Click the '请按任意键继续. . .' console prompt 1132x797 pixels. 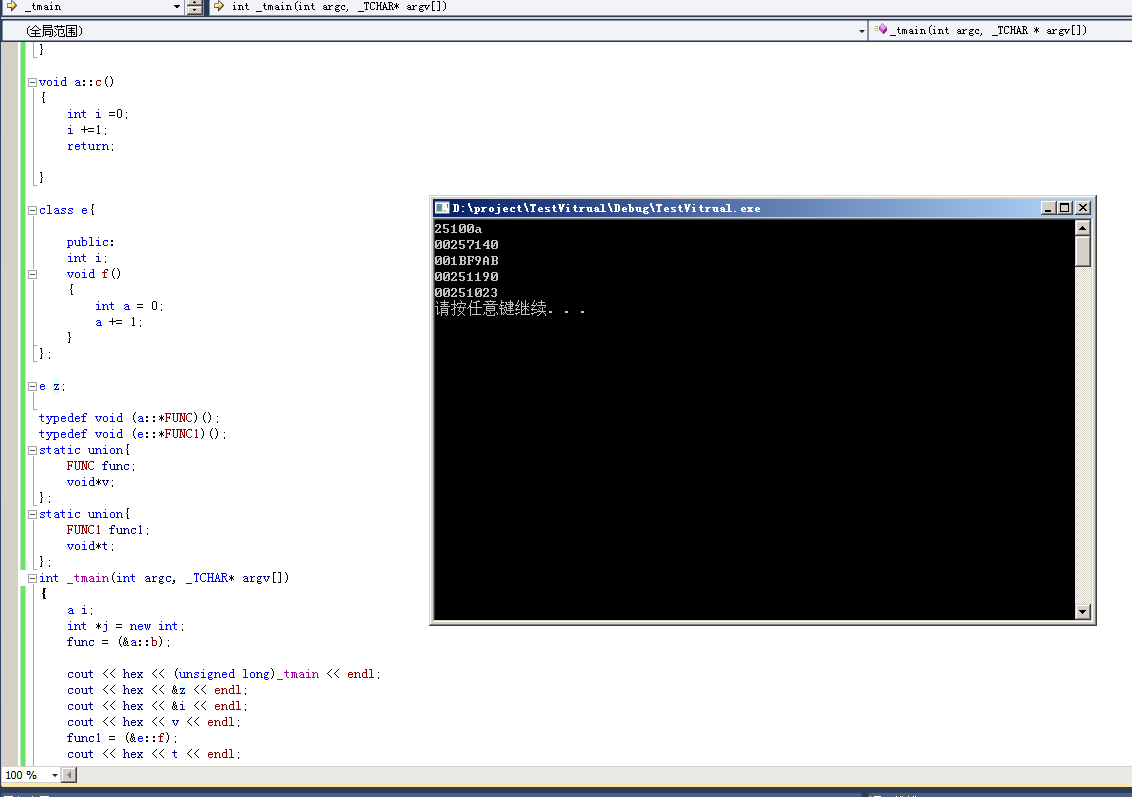[510, 309]
